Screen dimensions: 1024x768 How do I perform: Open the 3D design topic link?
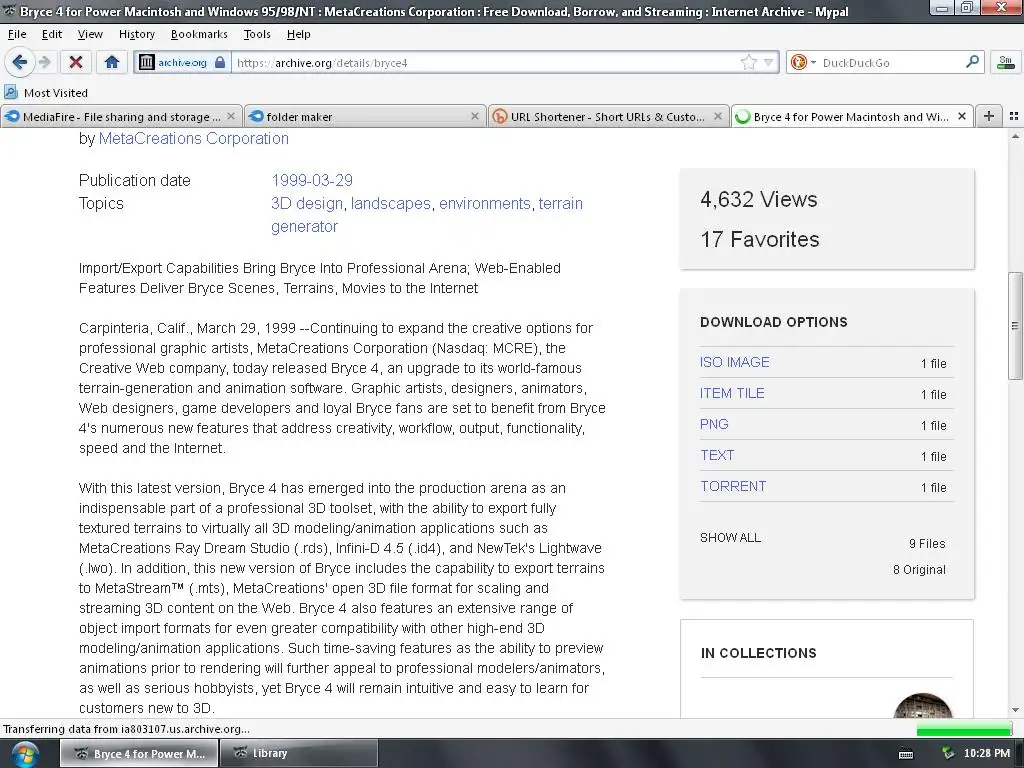pyautogui.click(x=307, y=204)
